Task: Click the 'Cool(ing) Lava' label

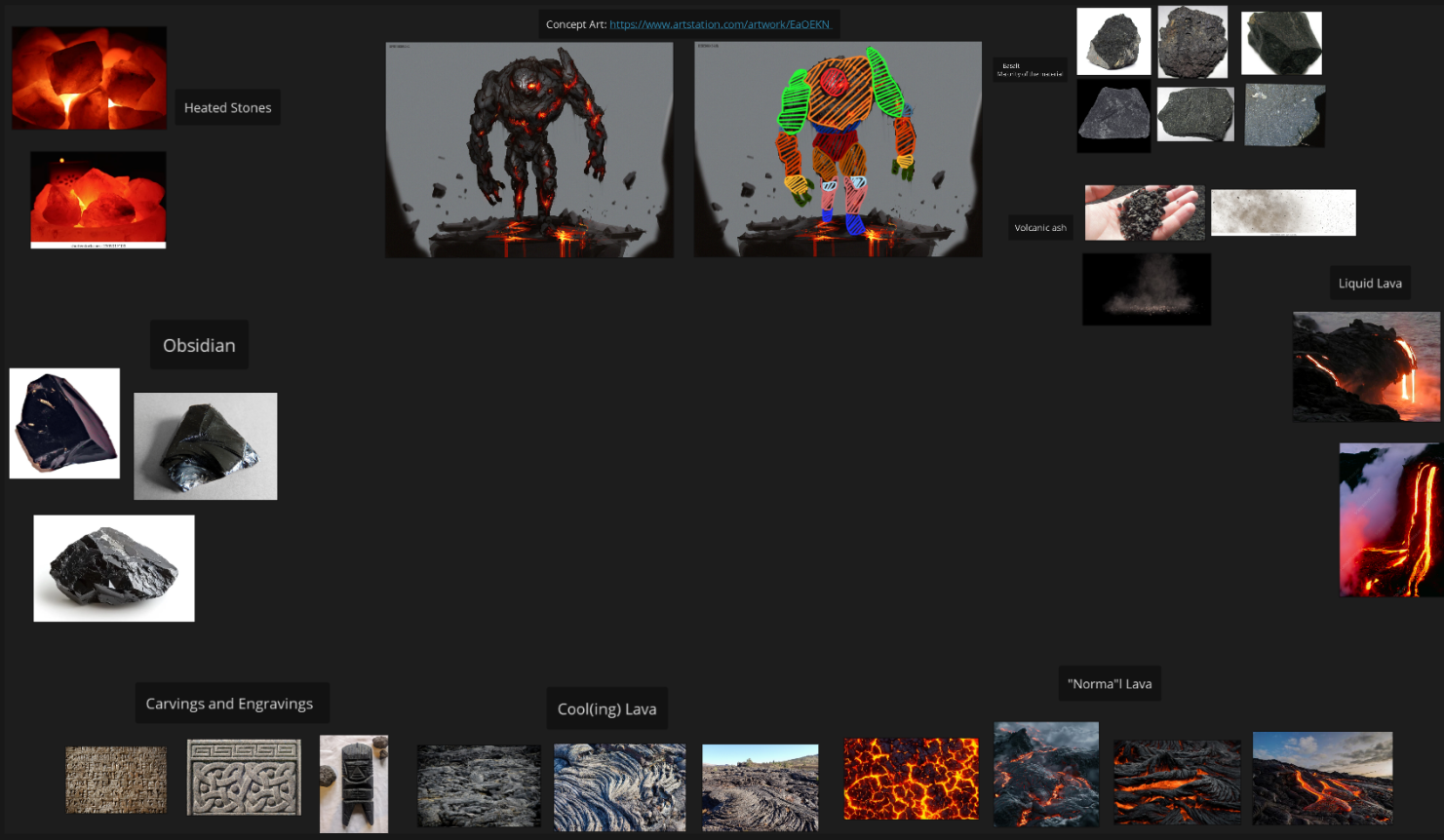Action: tap(606, 708)
